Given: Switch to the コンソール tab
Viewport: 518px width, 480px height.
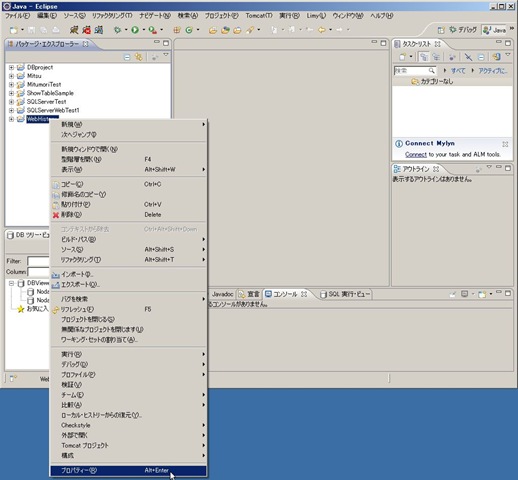Looking at the screenshot, I should 285,294.
